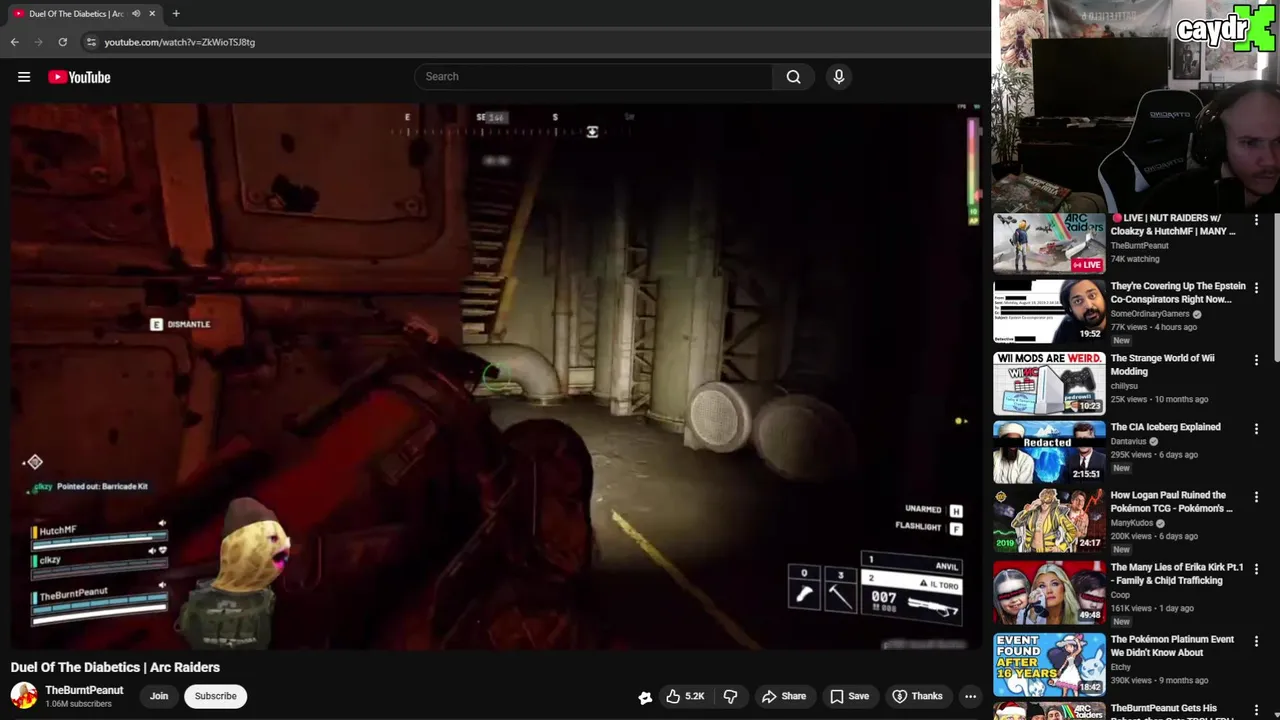The height and width of the screenshot is (720, 1280).
Task: Open the Epstein Co-Conspirators video thumbnail
Action: click(x=1049, y=311)
